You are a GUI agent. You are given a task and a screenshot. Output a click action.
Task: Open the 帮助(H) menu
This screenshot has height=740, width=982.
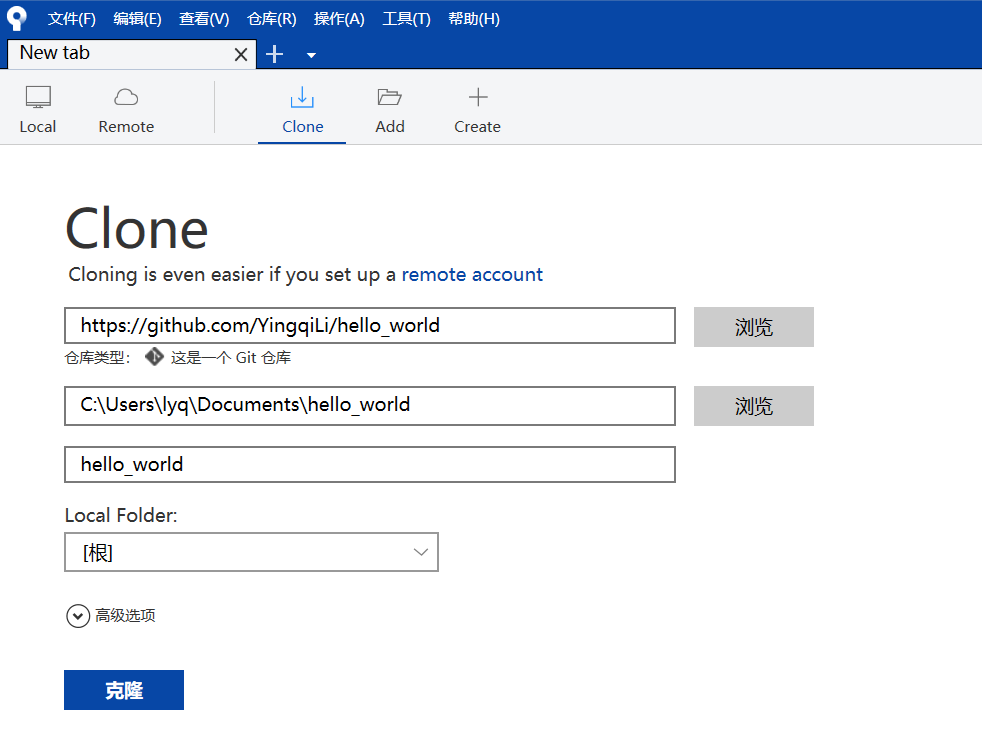click(473, 19)
